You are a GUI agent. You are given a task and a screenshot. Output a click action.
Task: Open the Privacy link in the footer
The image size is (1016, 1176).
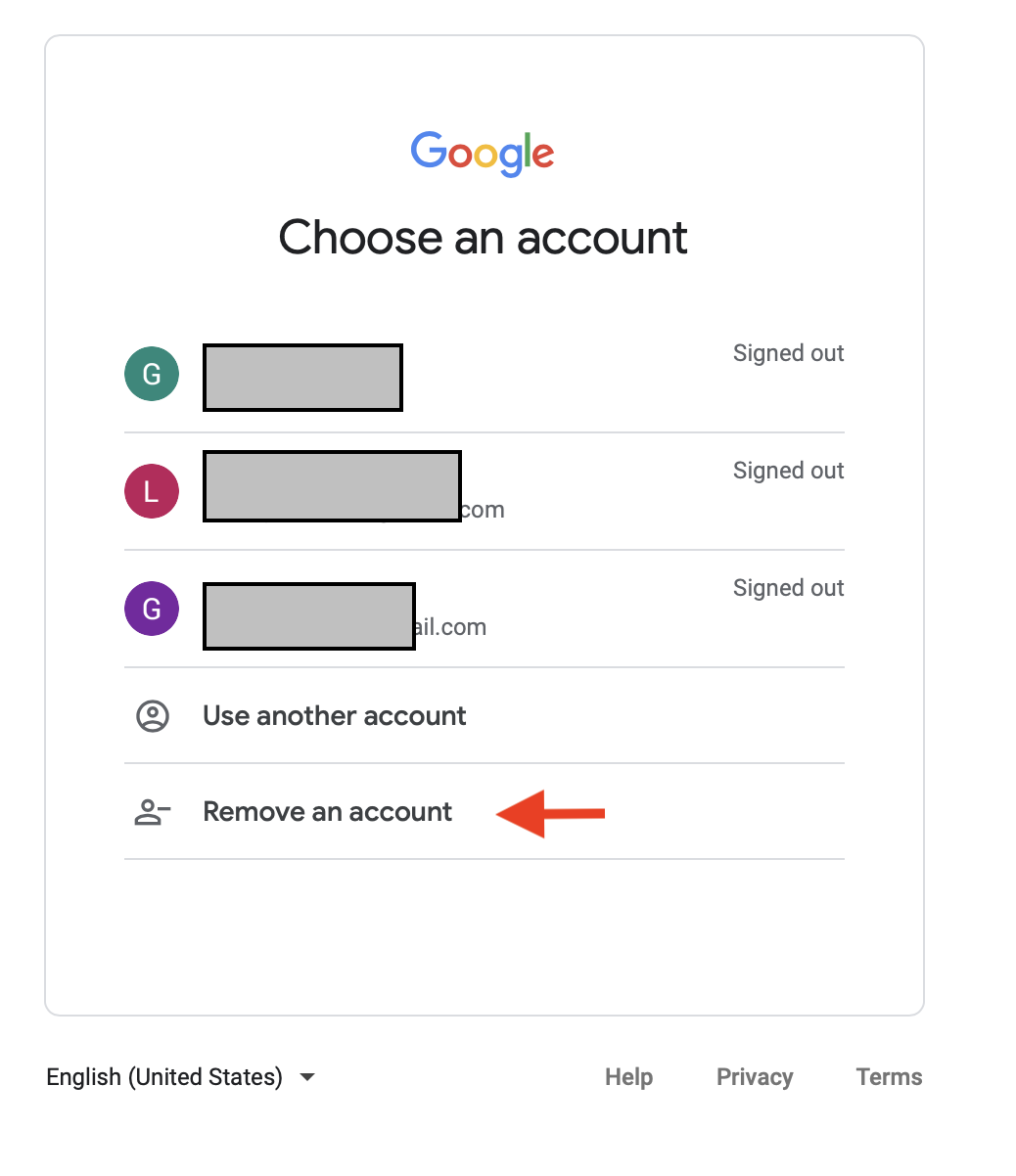point(755,1077)
